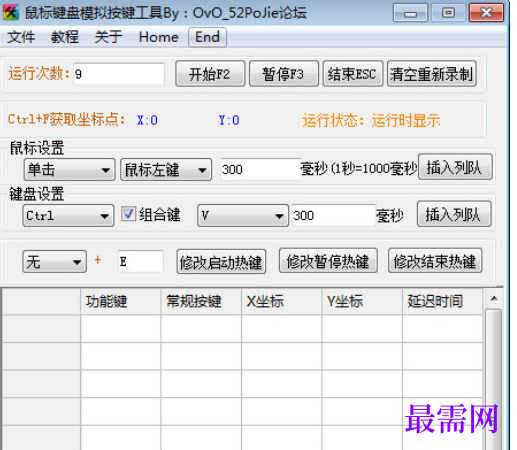This screenshot has height=450, width=517.
Task: Click the hotkey letter E field
Action: (141, 261)
